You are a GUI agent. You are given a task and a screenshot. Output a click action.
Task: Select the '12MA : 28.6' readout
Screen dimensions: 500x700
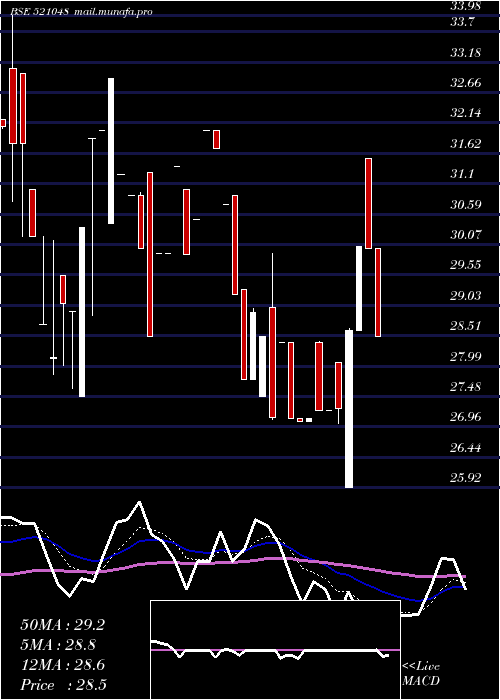click(62, 665)
